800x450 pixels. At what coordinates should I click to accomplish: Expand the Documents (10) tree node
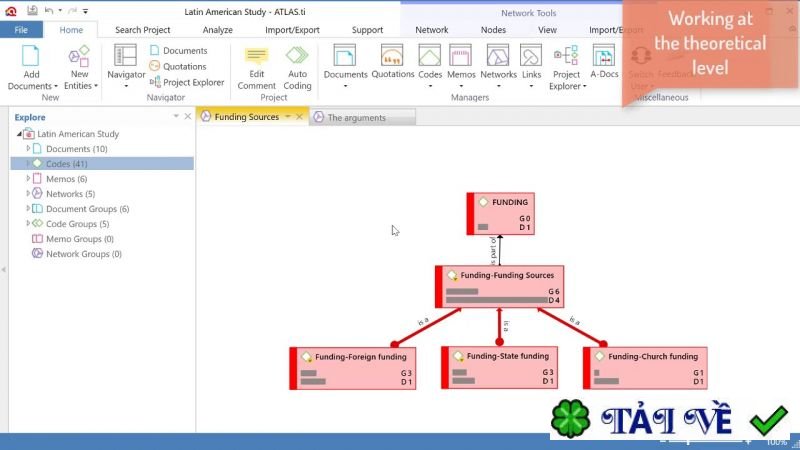(x=28, y=148)
